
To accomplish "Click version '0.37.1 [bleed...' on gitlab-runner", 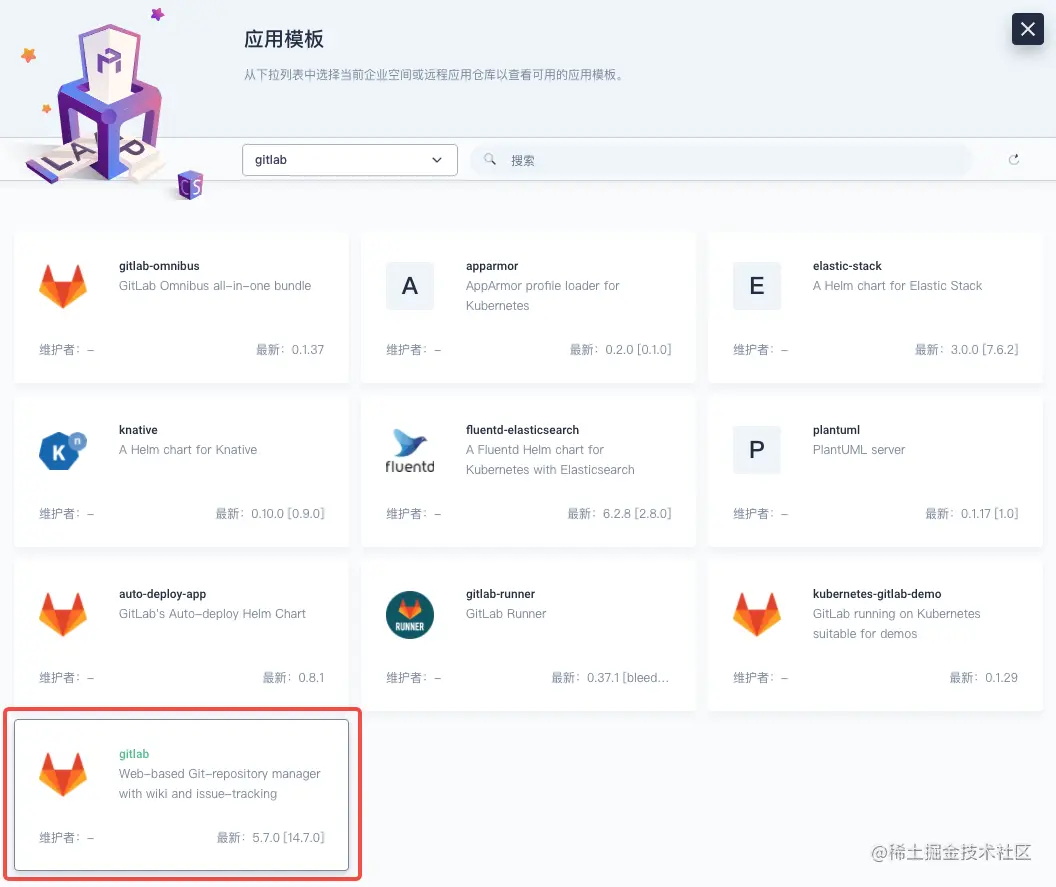I will 628,678.
